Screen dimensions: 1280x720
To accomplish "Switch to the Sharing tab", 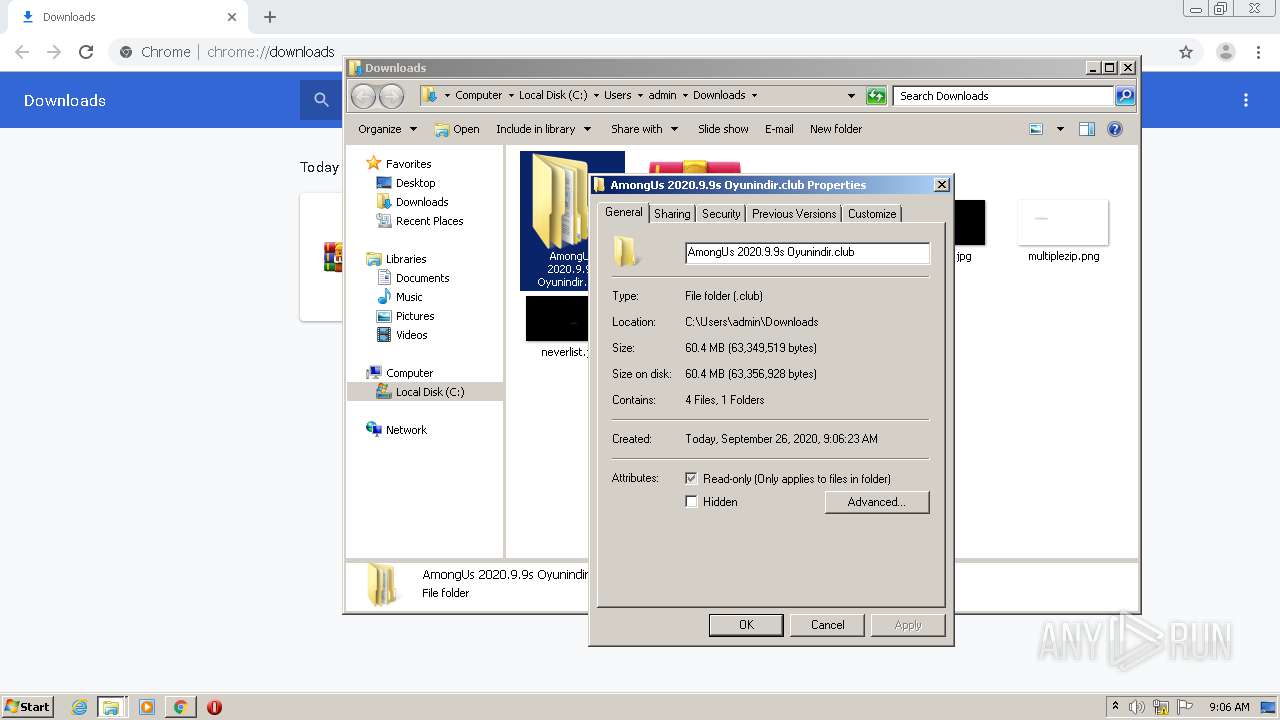I will click(672, 214).
